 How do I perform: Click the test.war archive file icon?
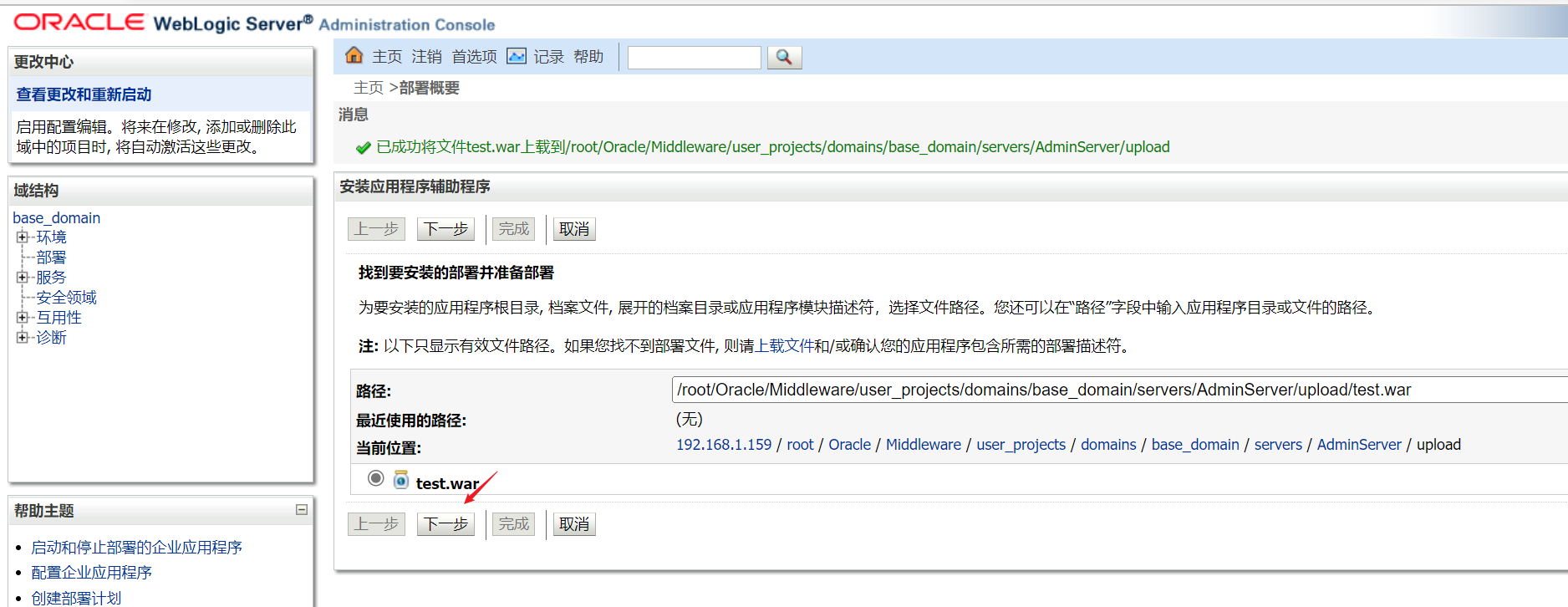click(x=401, y=479)
